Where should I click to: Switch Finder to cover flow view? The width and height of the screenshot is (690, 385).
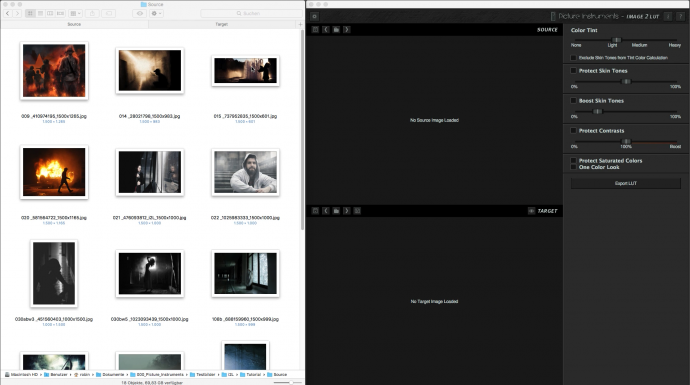pos(60,14)
